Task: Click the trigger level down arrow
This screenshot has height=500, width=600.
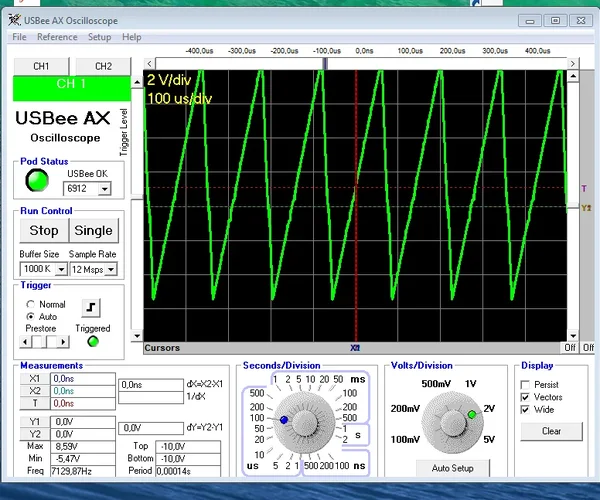Action: (x=137, y=336)
